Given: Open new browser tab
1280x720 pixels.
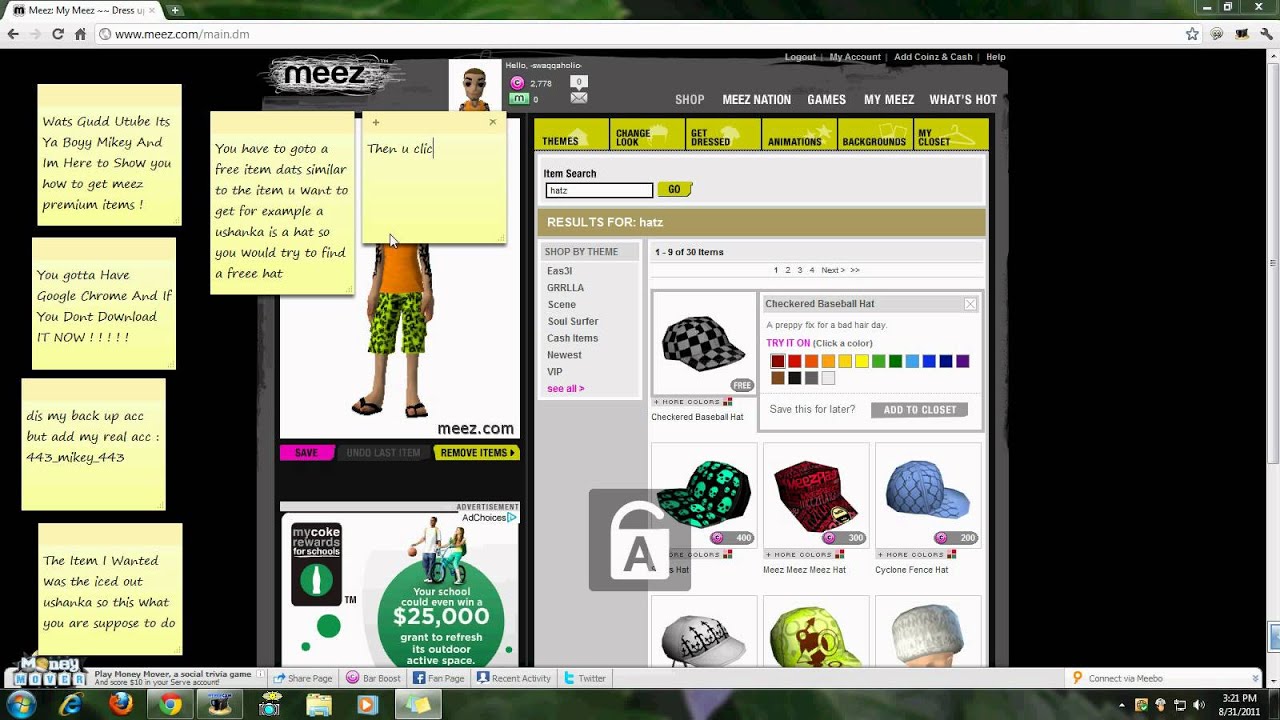Looking at the screenshot, I should tap(175, 10).
